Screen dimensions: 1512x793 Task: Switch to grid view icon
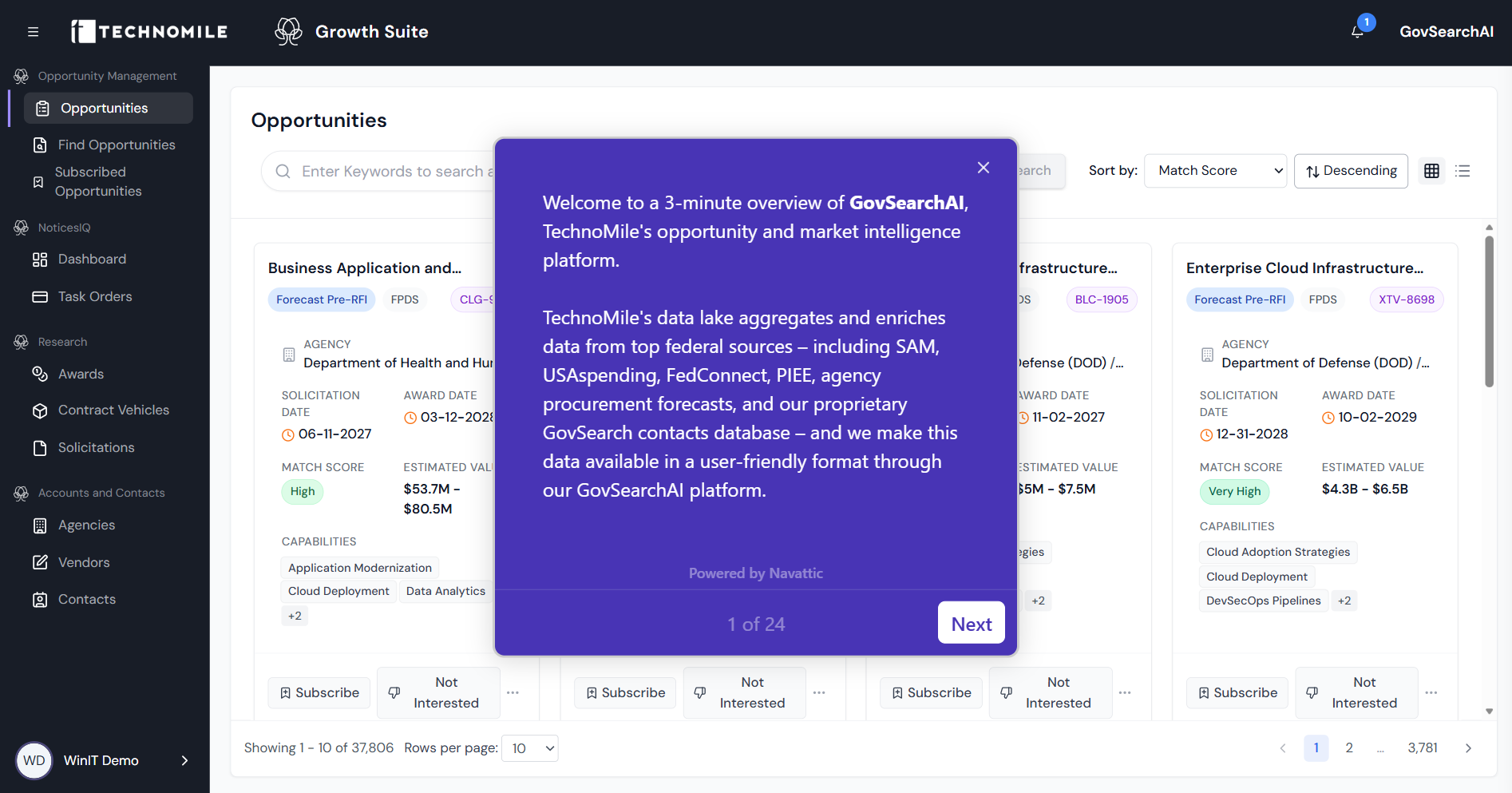coord(1431,171)
